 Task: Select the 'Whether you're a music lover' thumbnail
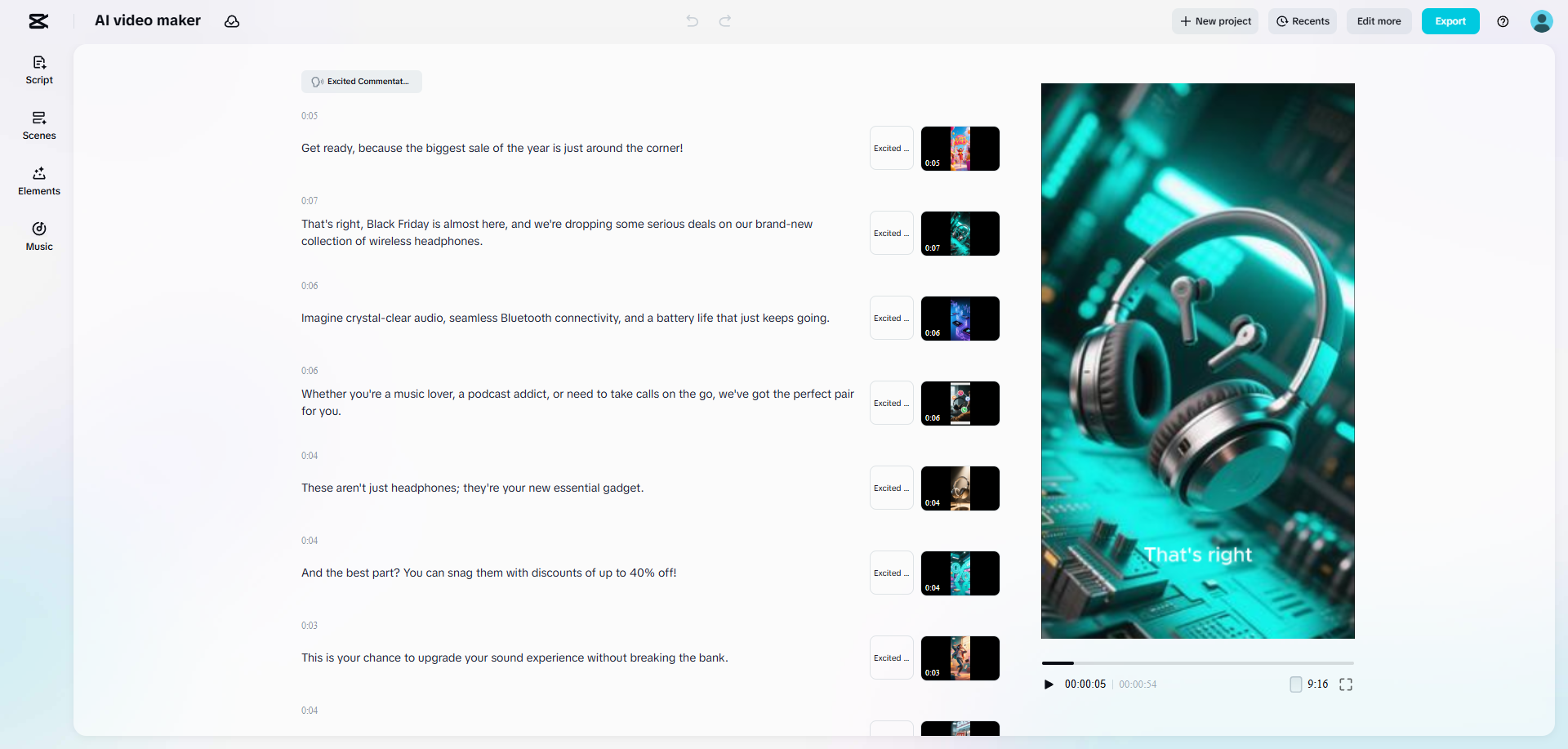960,403
